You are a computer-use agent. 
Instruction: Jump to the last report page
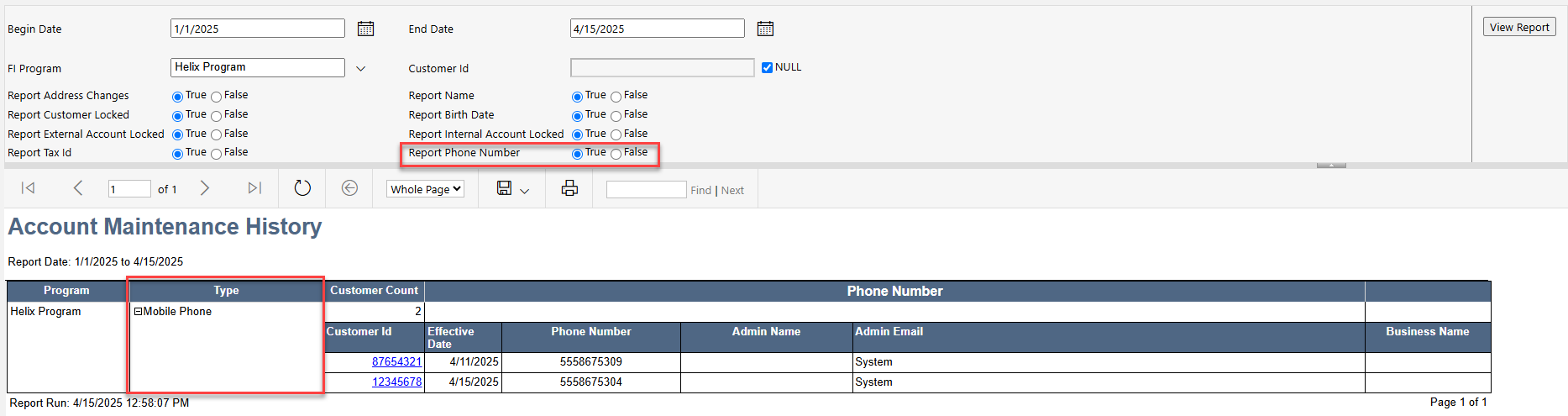point(255,188)
